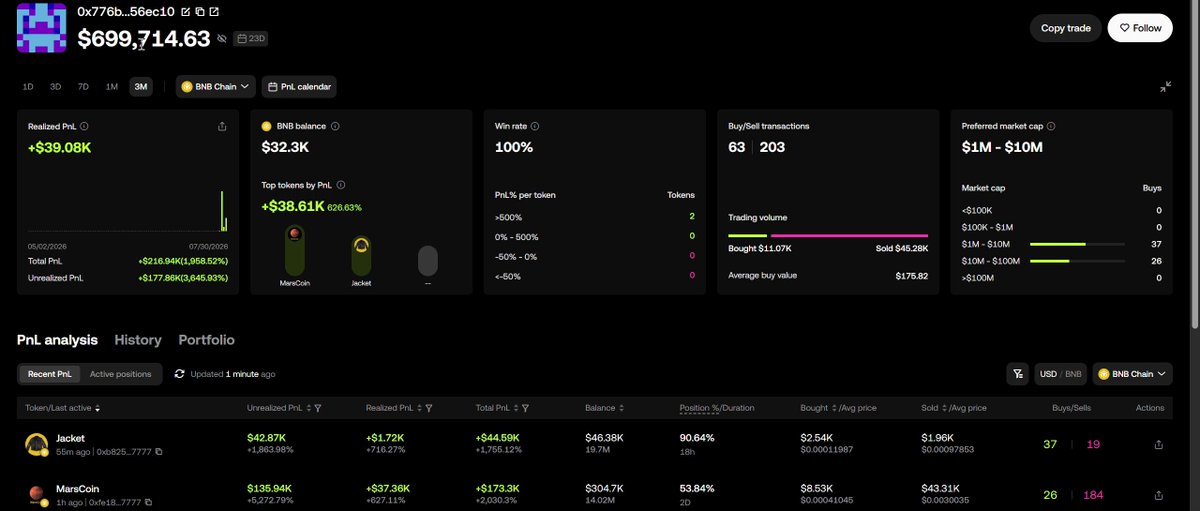
Task: Click the Top tokens by PnL info icon
Action: [342, 185]
